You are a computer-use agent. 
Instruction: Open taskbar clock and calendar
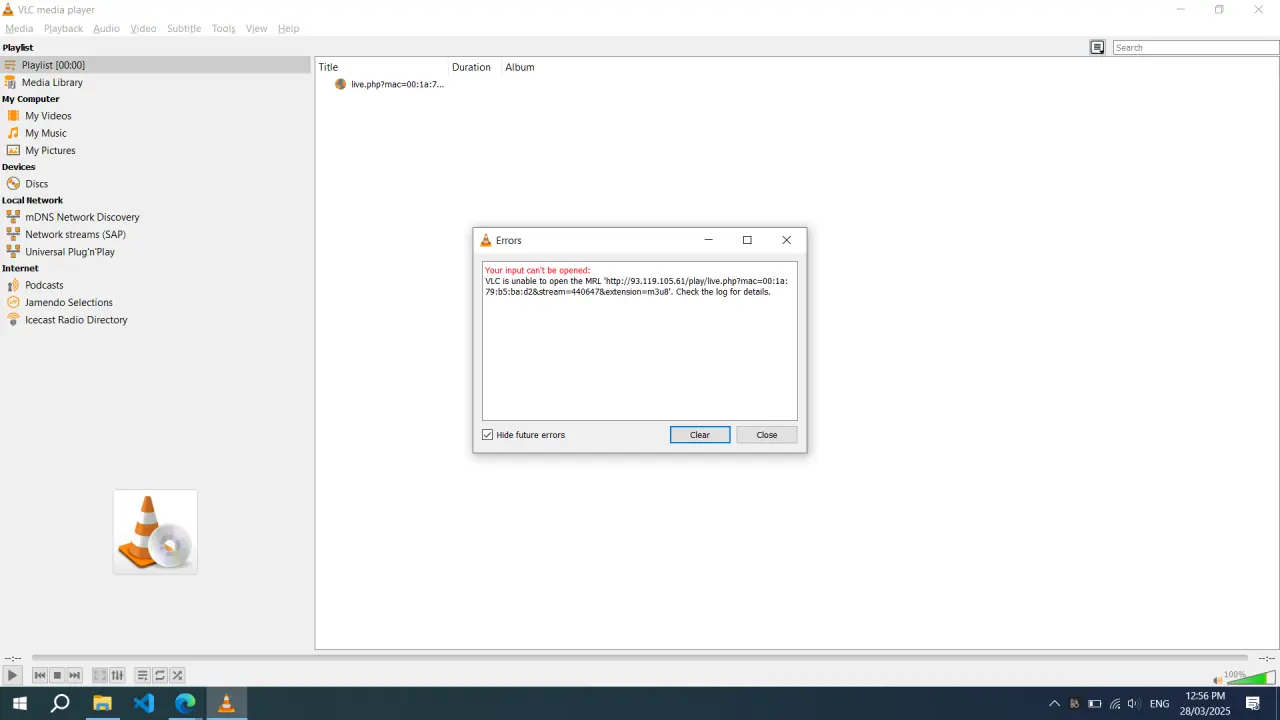pyautogui.click(x=1205, y=703)
